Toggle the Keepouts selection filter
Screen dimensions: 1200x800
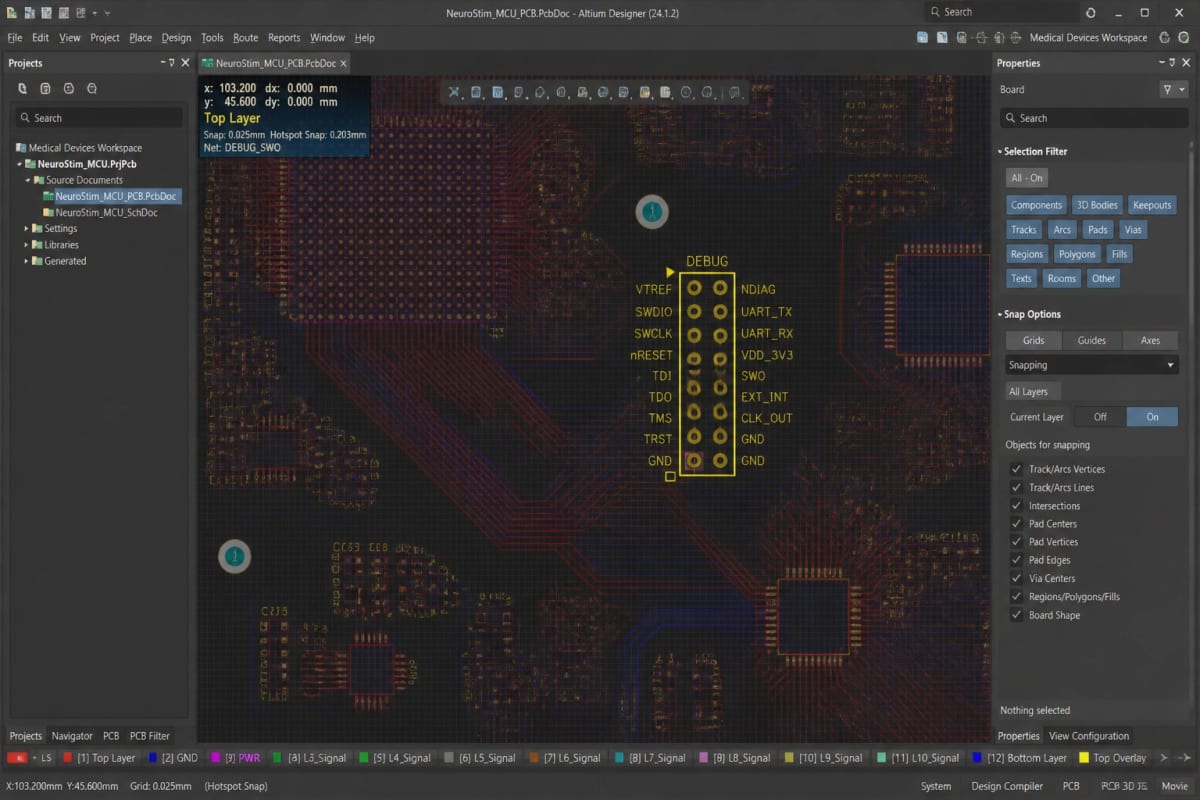point(1152,205)
